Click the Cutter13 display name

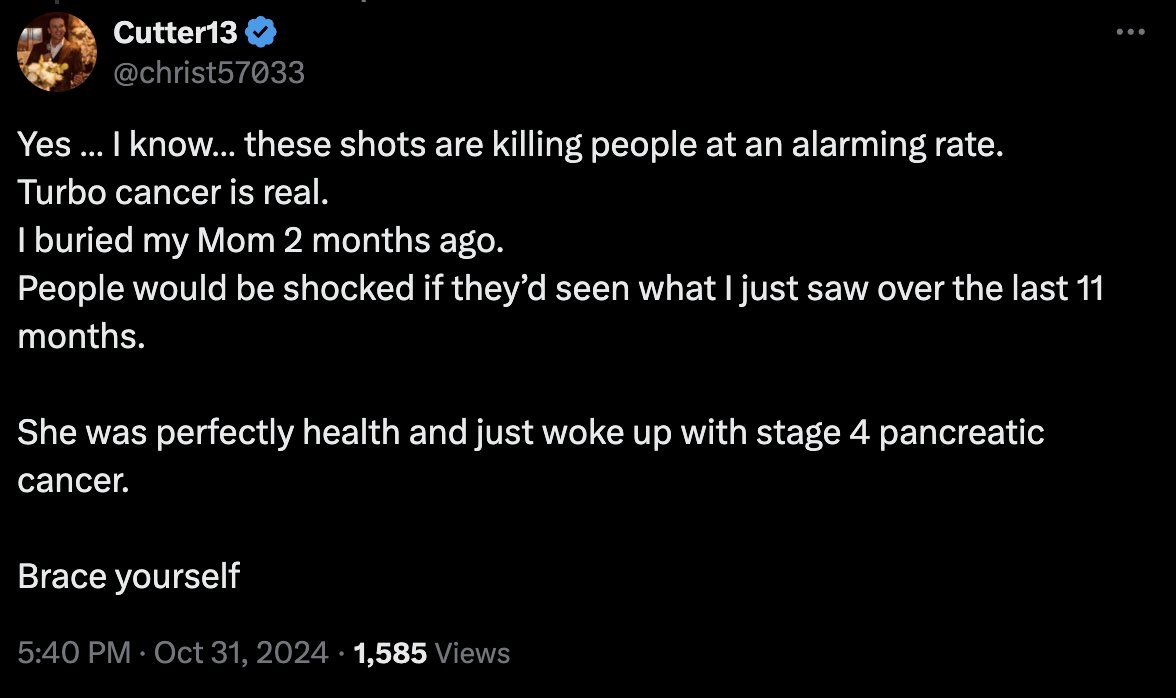point(175,33)
